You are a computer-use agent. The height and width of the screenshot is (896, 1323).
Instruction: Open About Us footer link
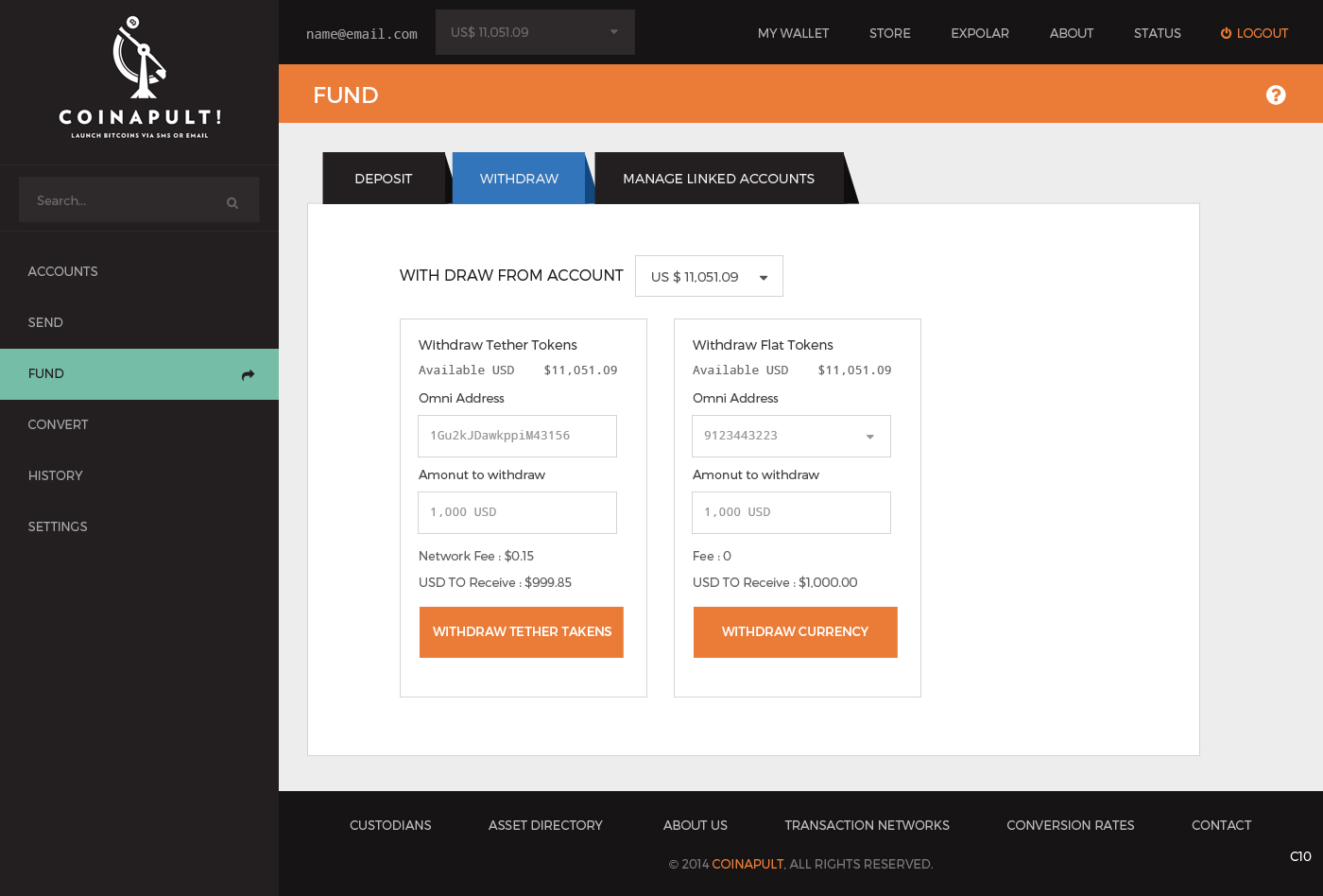pyautogui.click(x=696, y=825)
